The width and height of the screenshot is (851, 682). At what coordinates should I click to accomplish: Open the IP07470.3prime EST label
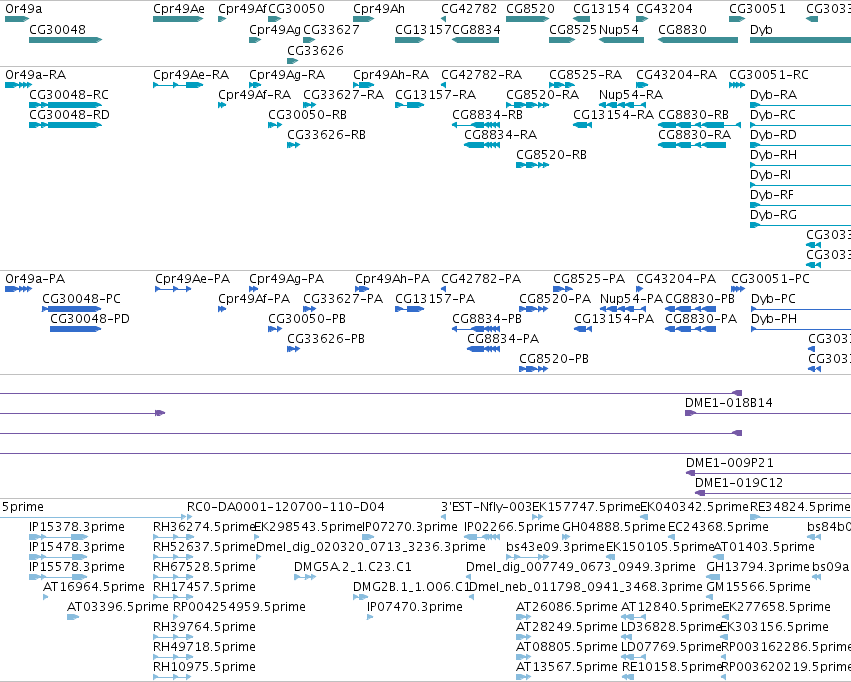tap(415, 607)
